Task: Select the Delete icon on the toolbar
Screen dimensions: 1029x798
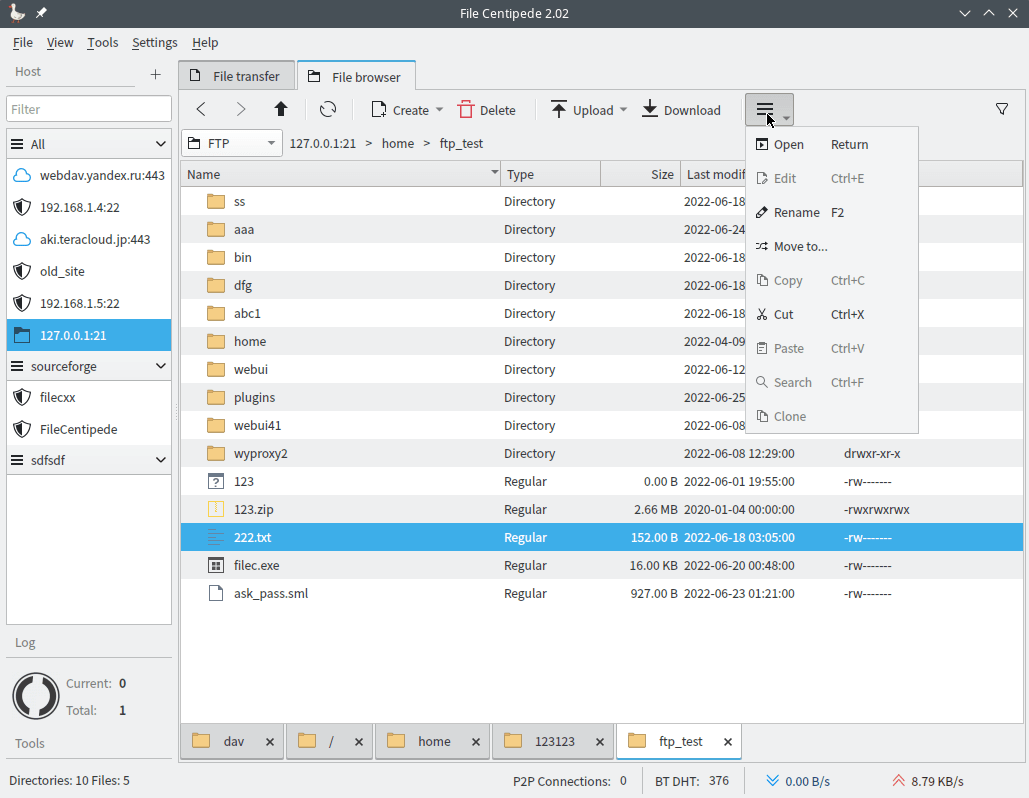Action: 486,109
